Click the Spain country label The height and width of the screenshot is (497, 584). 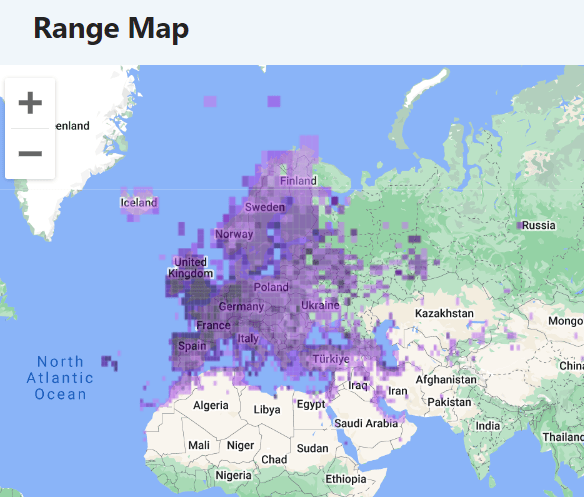(192, 346)
